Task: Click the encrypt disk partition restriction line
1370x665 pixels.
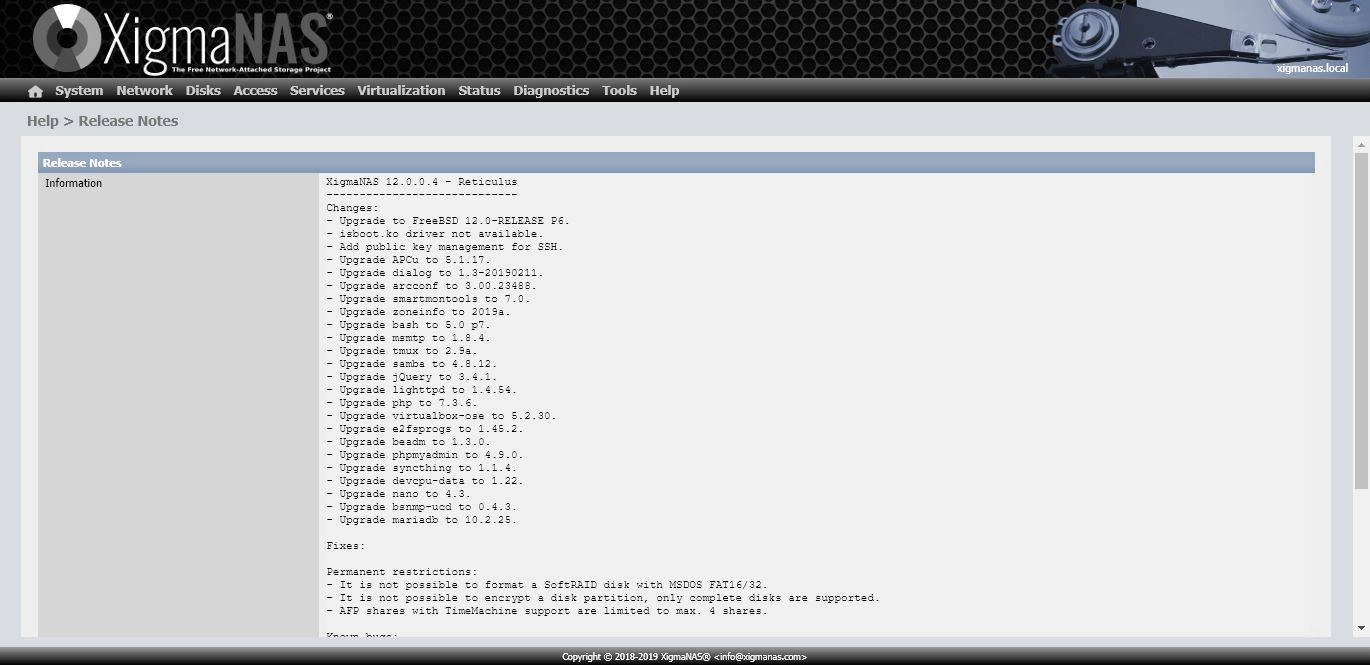Action: [x=603, y=598]
